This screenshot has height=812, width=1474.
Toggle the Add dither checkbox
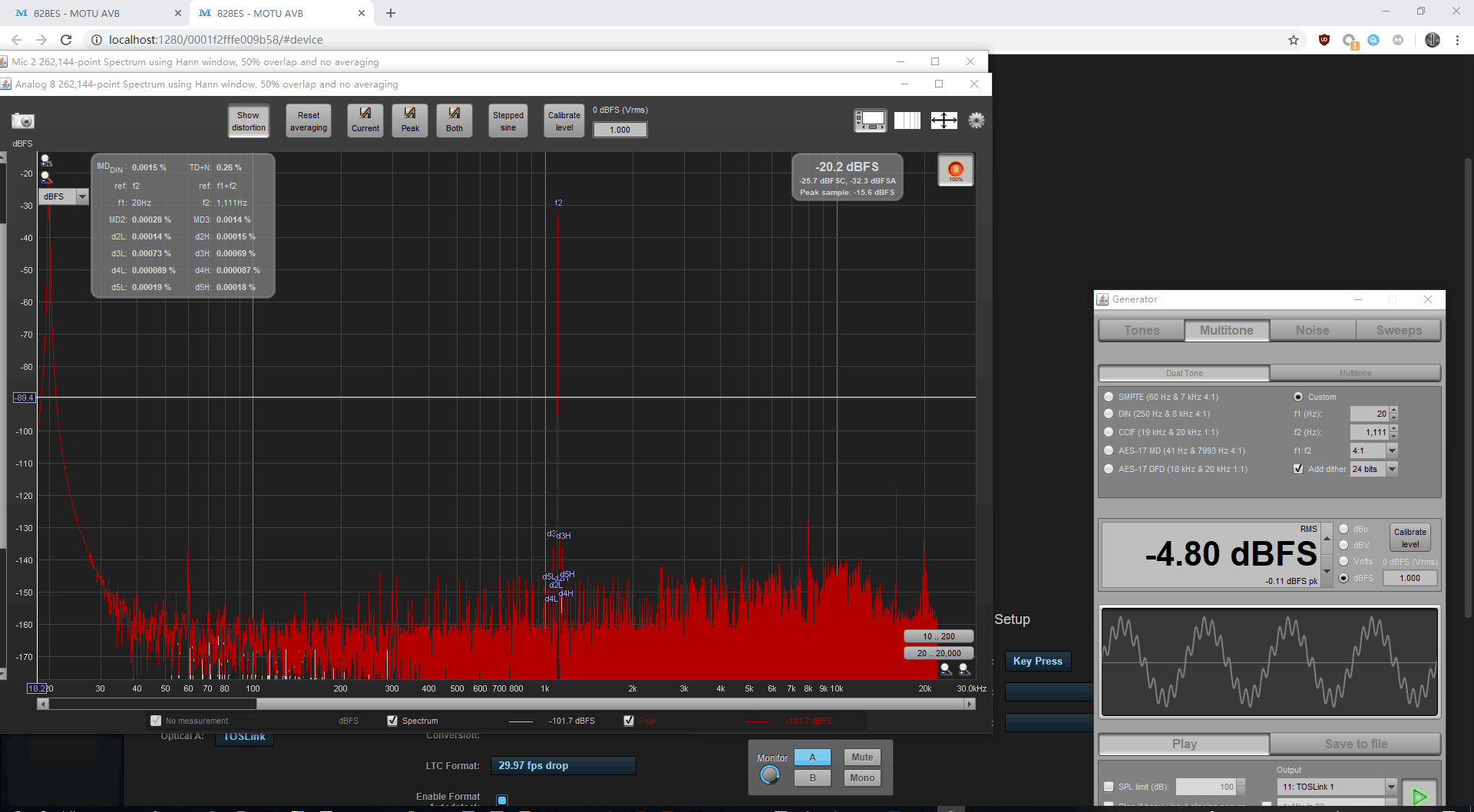pyautogui.click(x=1298, y=469)
